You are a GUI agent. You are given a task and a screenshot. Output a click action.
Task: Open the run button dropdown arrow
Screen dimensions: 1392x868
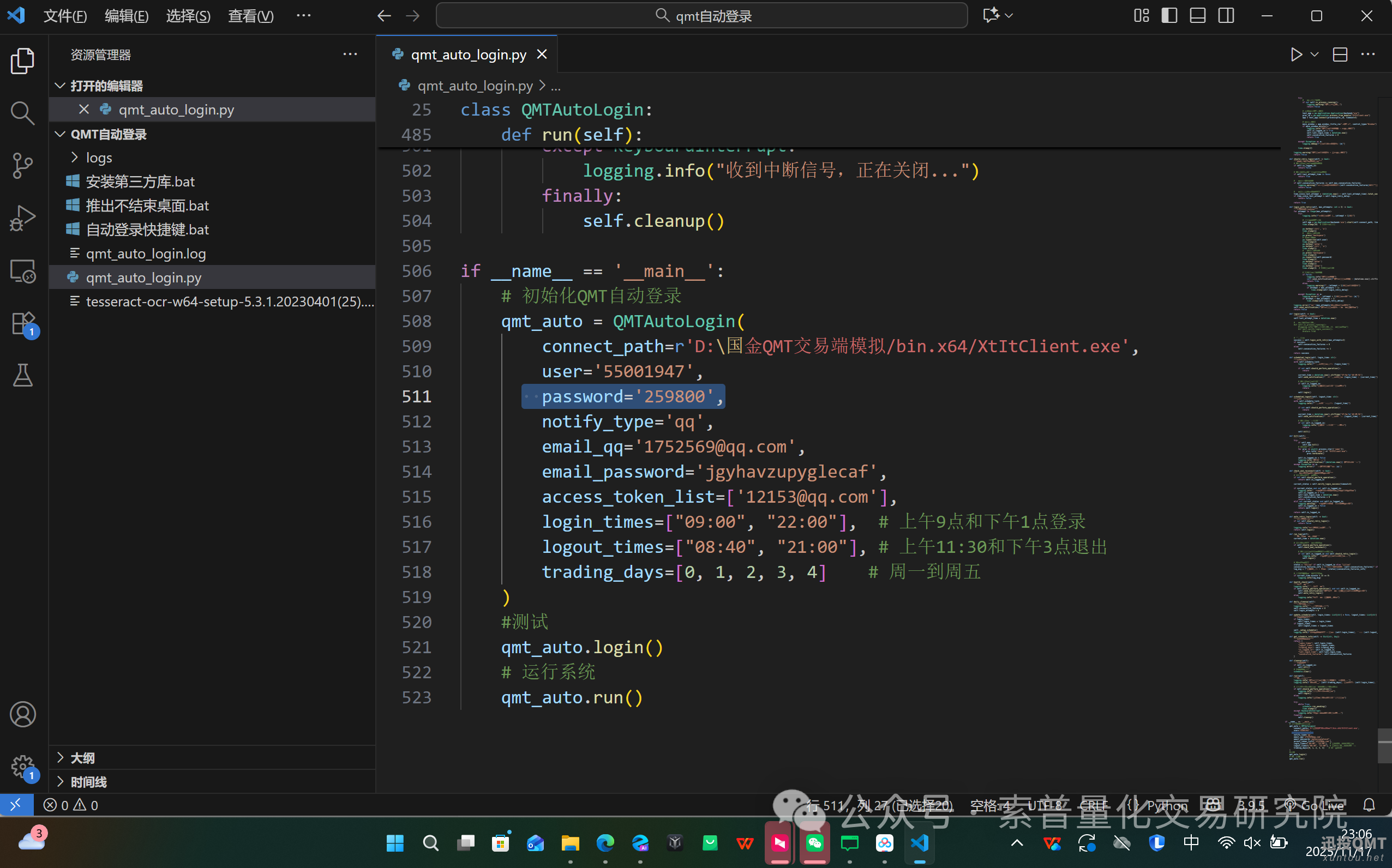[1314, 55]
